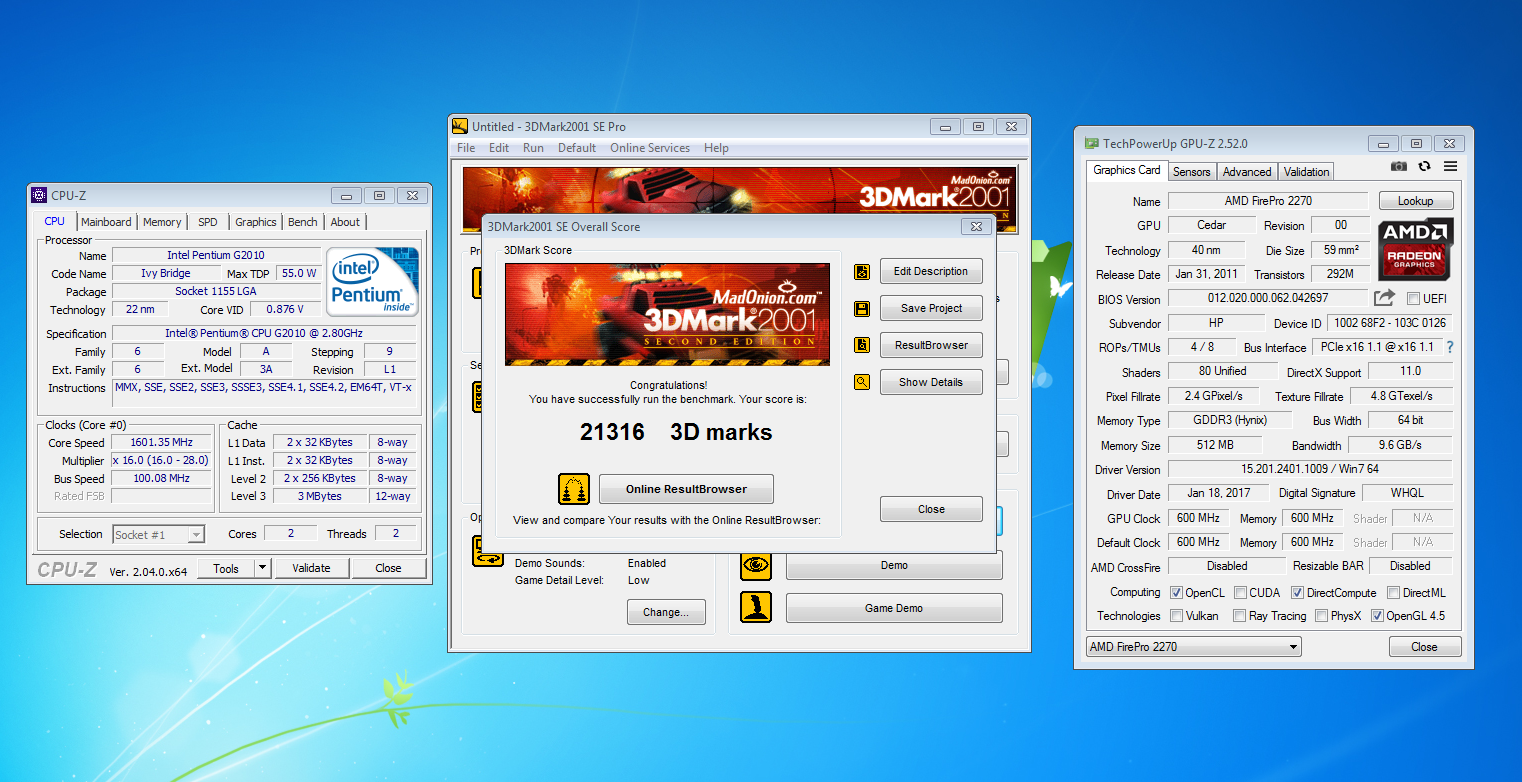Toggle the Ray Tracing checkbox
This screenshot has width=1522, height=782.
1240,616
